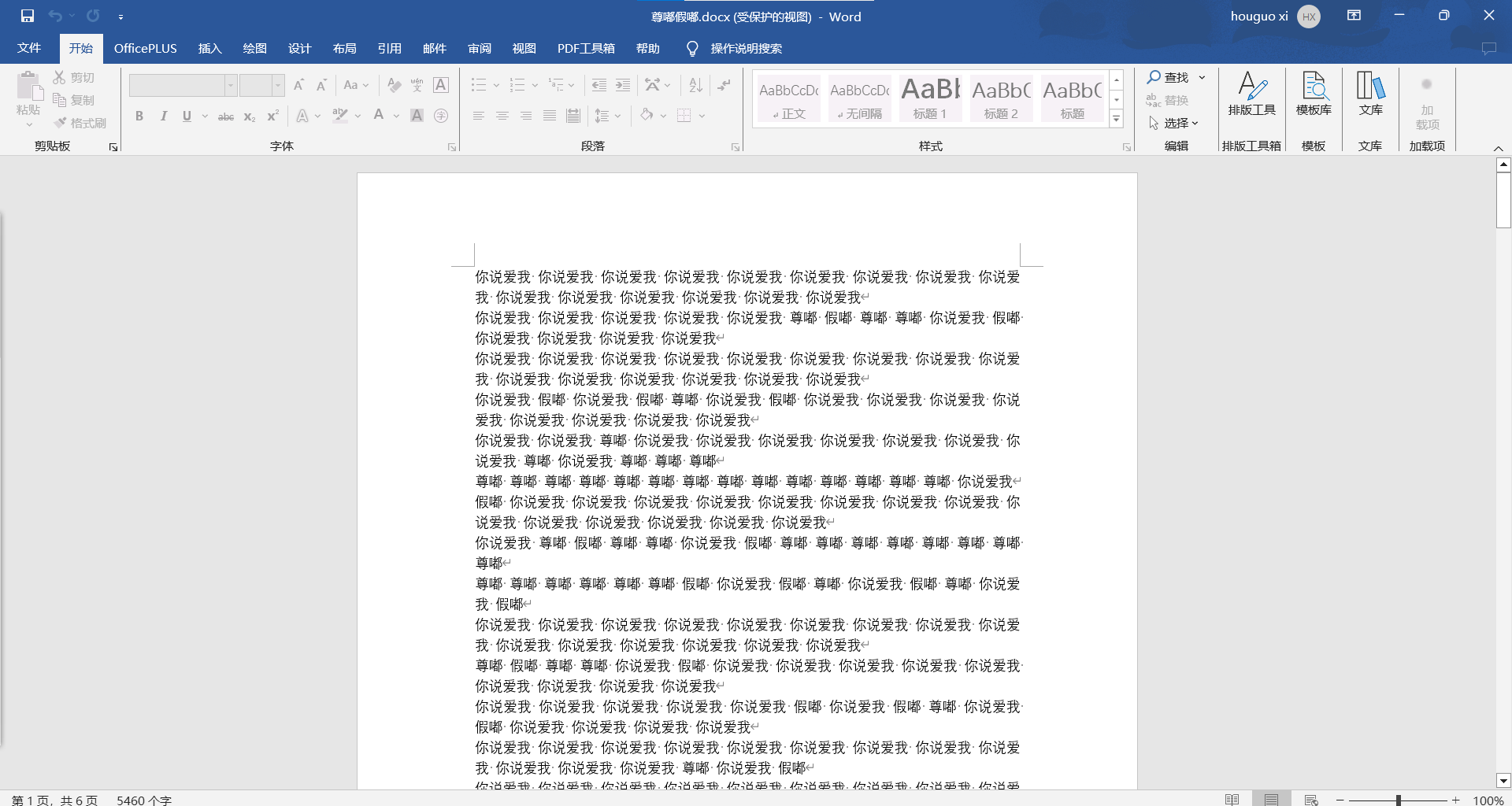Switch to the 插入 tab
This screenshot has height=806, width=1512.
210,48
